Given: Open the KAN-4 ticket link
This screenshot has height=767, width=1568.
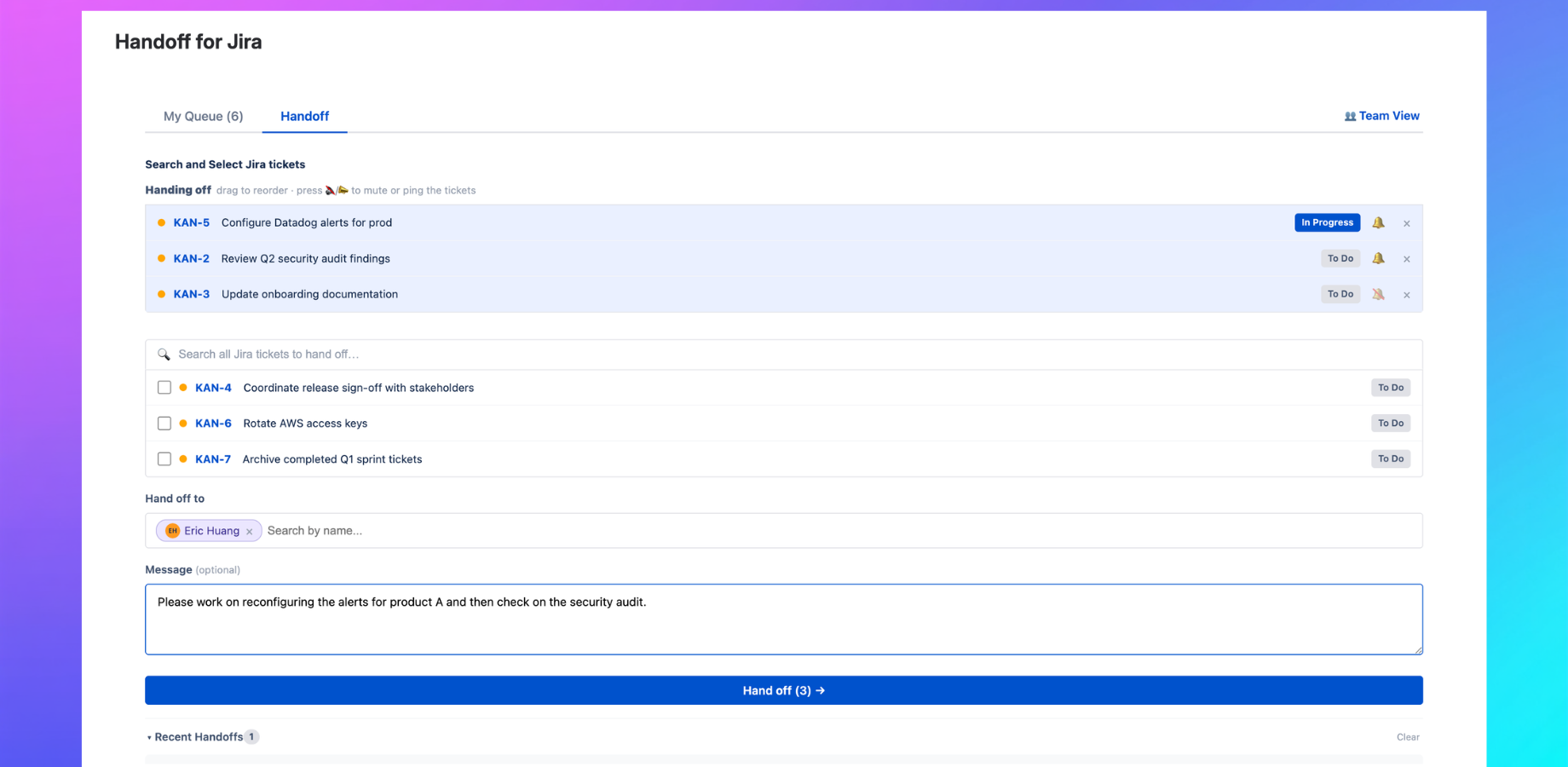Looking at the screenshot, I should click(213, 388).
